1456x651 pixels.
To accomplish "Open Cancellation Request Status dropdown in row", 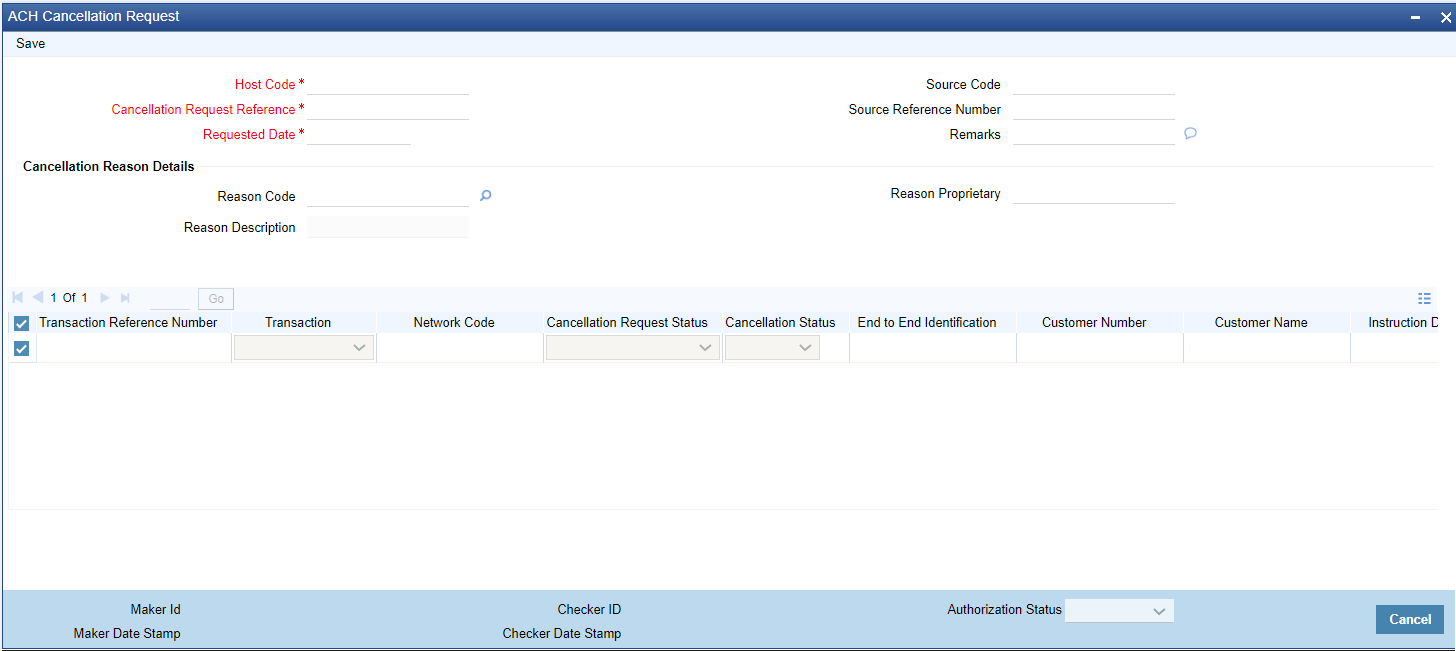I will pyautogui.click(x=633, y=348).
